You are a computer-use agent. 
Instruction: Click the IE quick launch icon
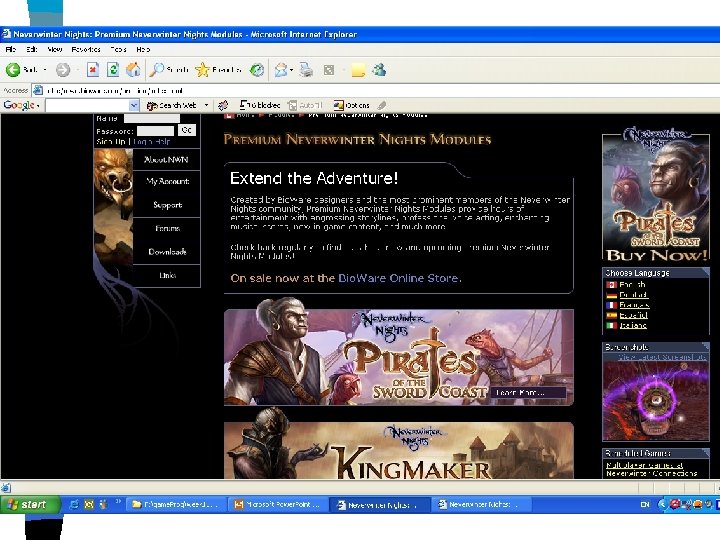coord(73,505)
